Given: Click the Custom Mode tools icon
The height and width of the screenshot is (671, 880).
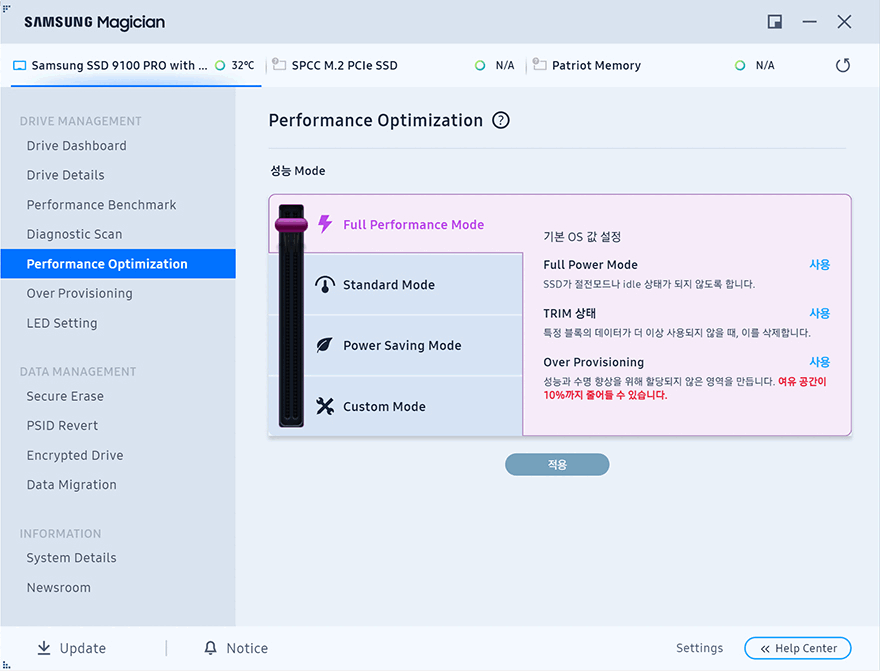Looking at the screenshot, I should point(324,406).
